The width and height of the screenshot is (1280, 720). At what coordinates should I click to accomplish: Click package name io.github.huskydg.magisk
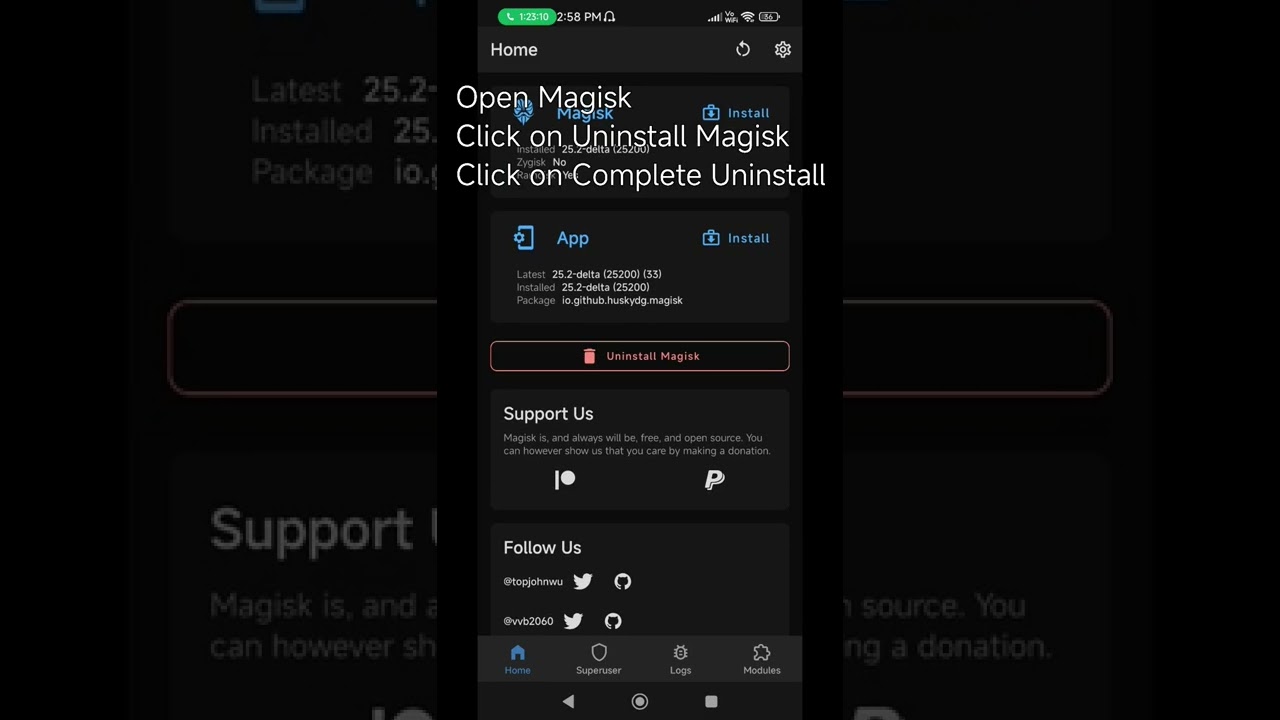point(622,300)
